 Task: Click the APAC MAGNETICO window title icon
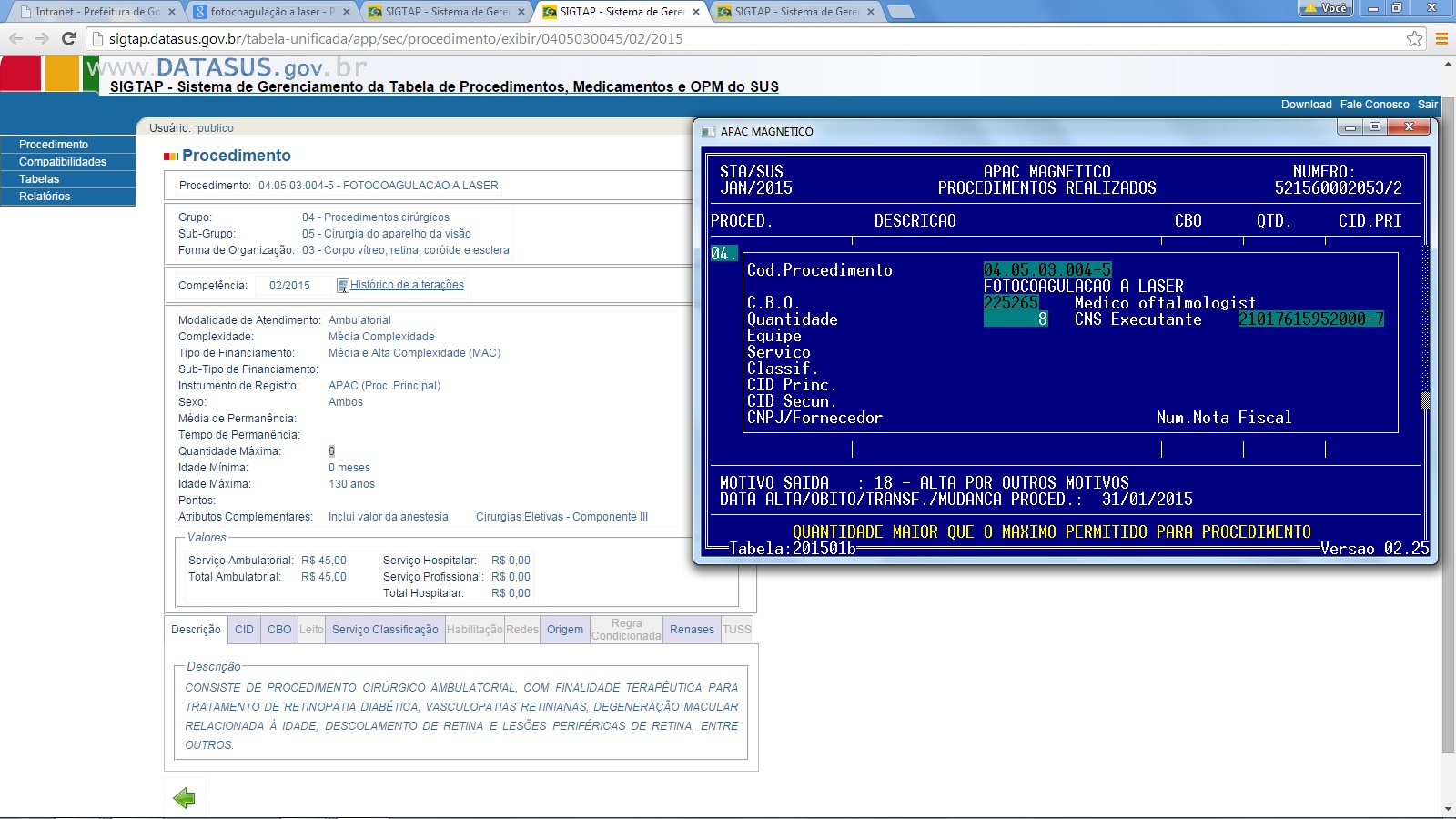point(708,132)
